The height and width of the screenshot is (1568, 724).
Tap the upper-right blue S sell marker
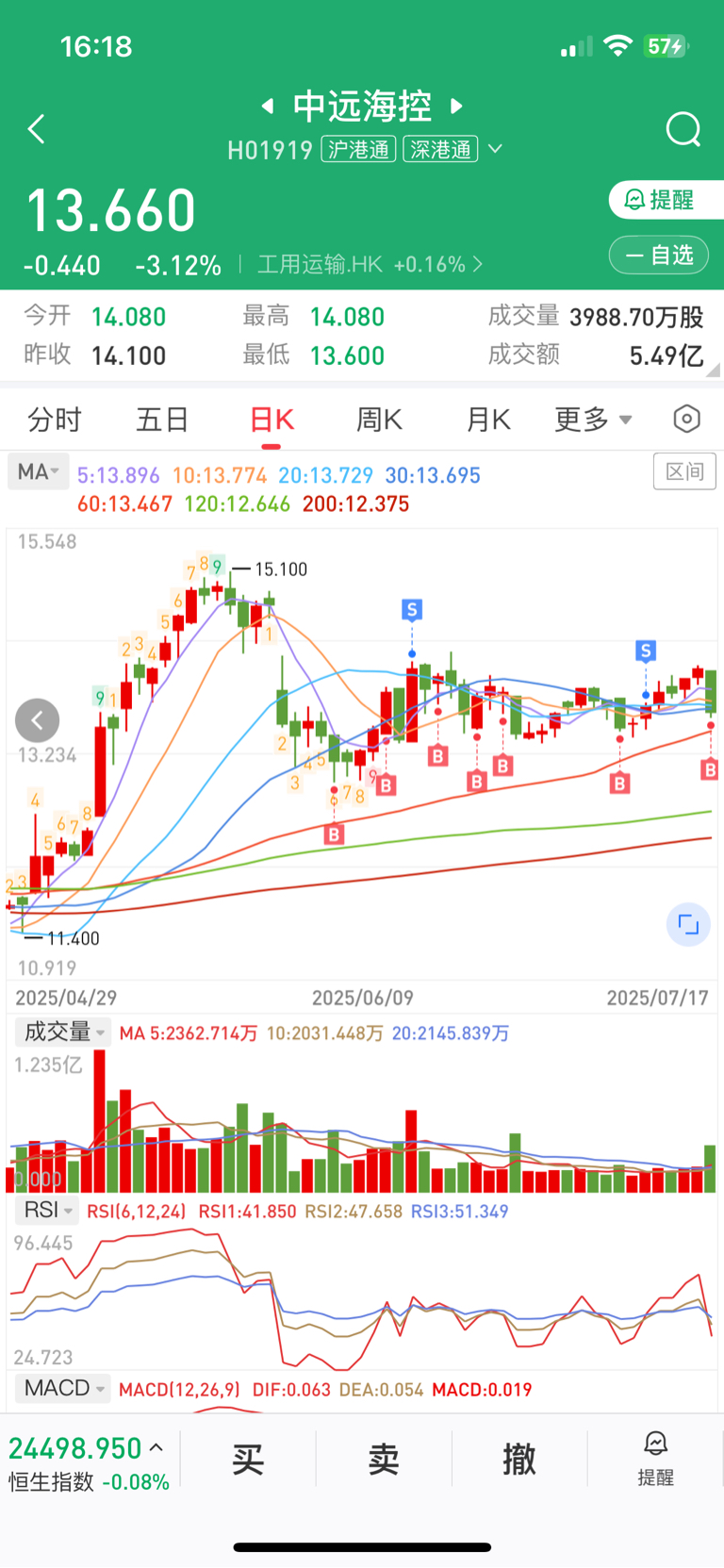pyautogui.click(x=646, y=651)
